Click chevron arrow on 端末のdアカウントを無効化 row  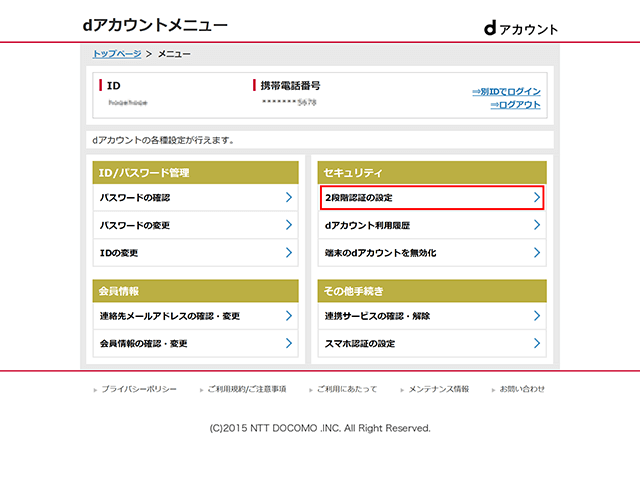point(537,253)
